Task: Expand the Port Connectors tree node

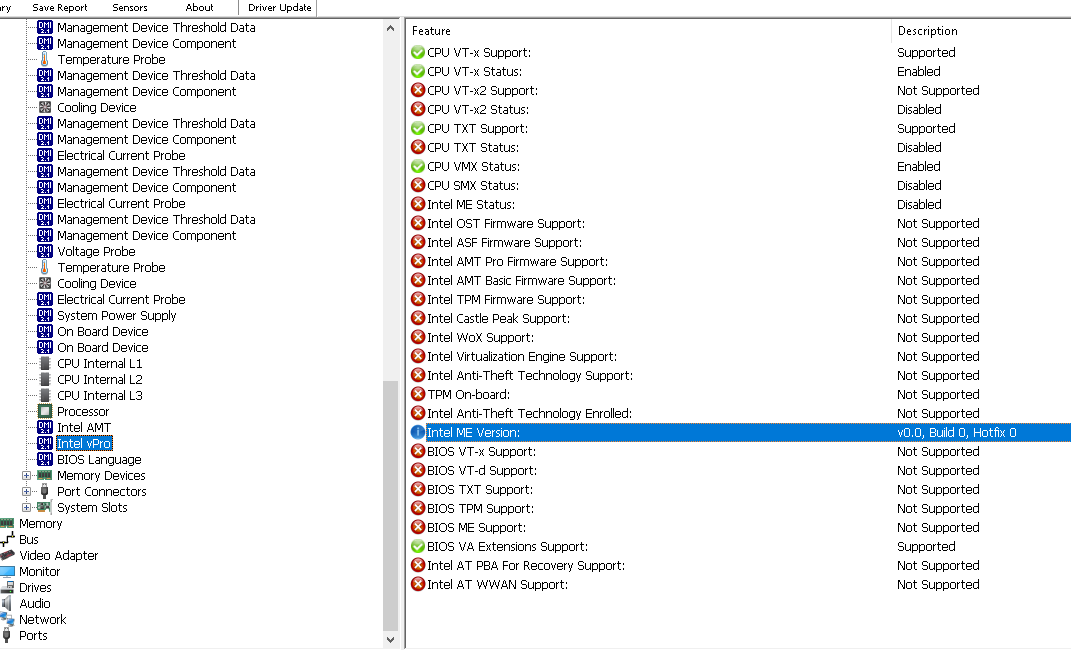Action: click(x=26, y=492)
